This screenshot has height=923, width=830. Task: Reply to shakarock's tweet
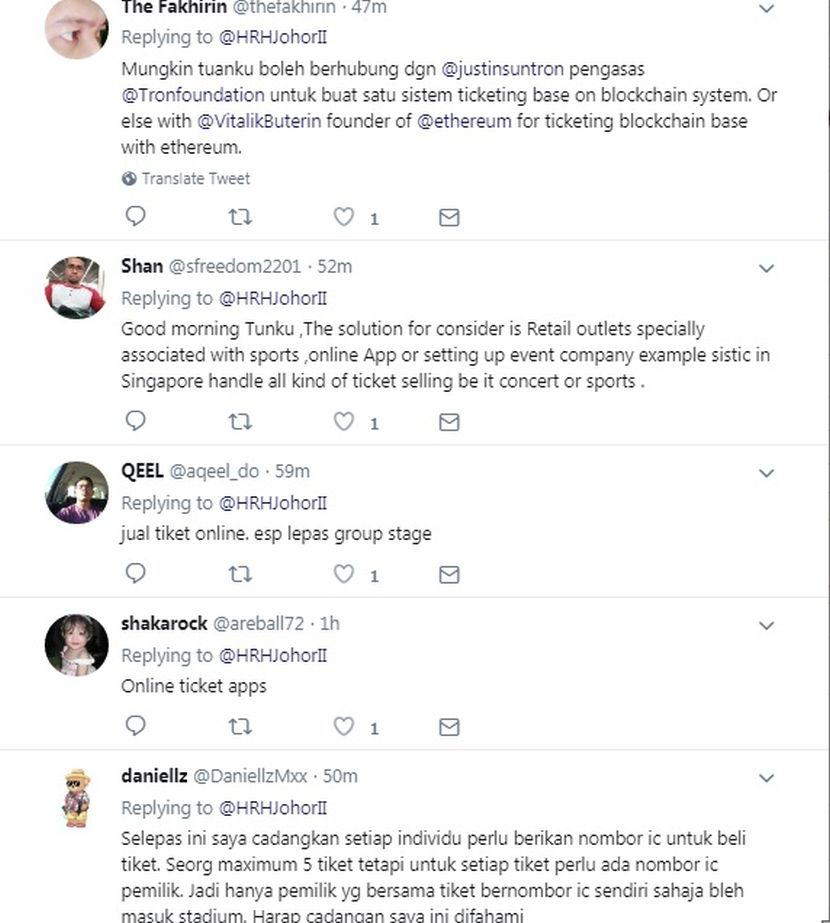pos(136,726)
